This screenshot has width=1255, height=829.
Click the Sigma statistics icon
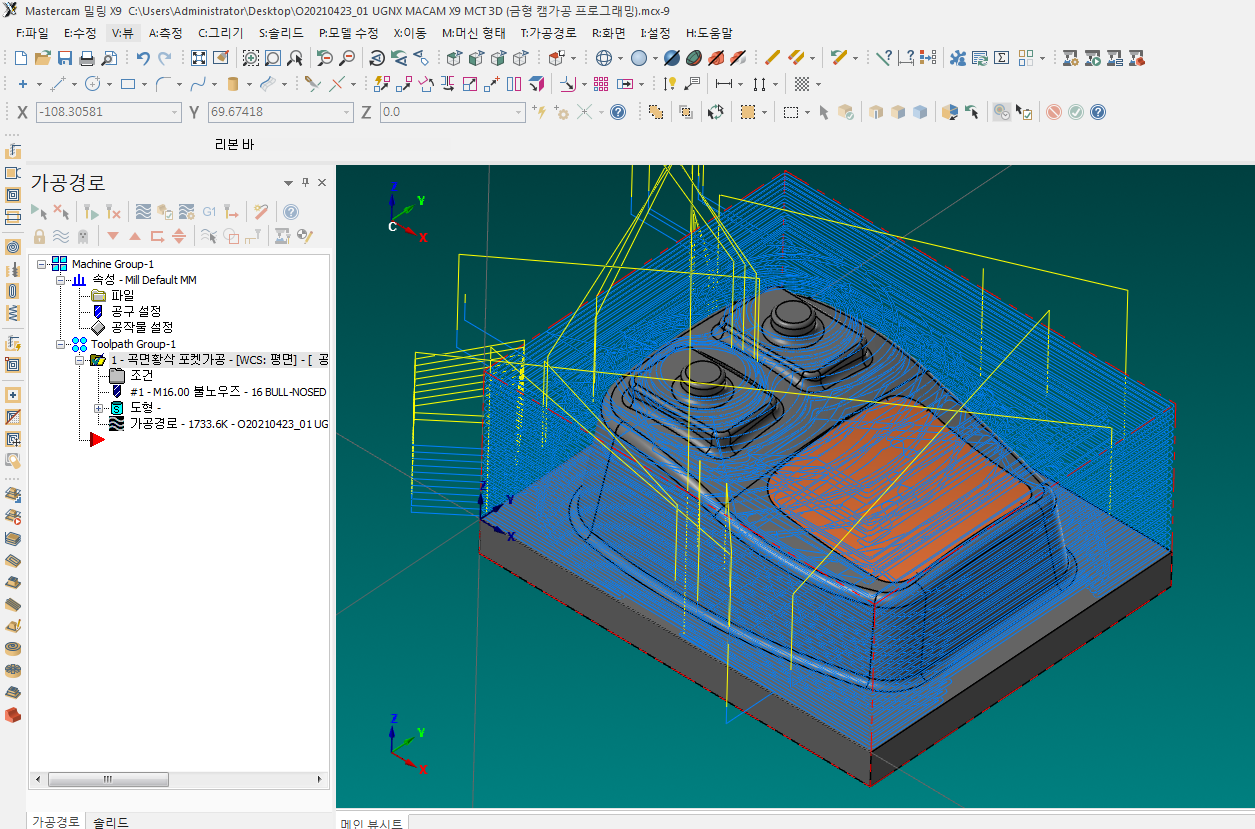tap(1002, 58)
